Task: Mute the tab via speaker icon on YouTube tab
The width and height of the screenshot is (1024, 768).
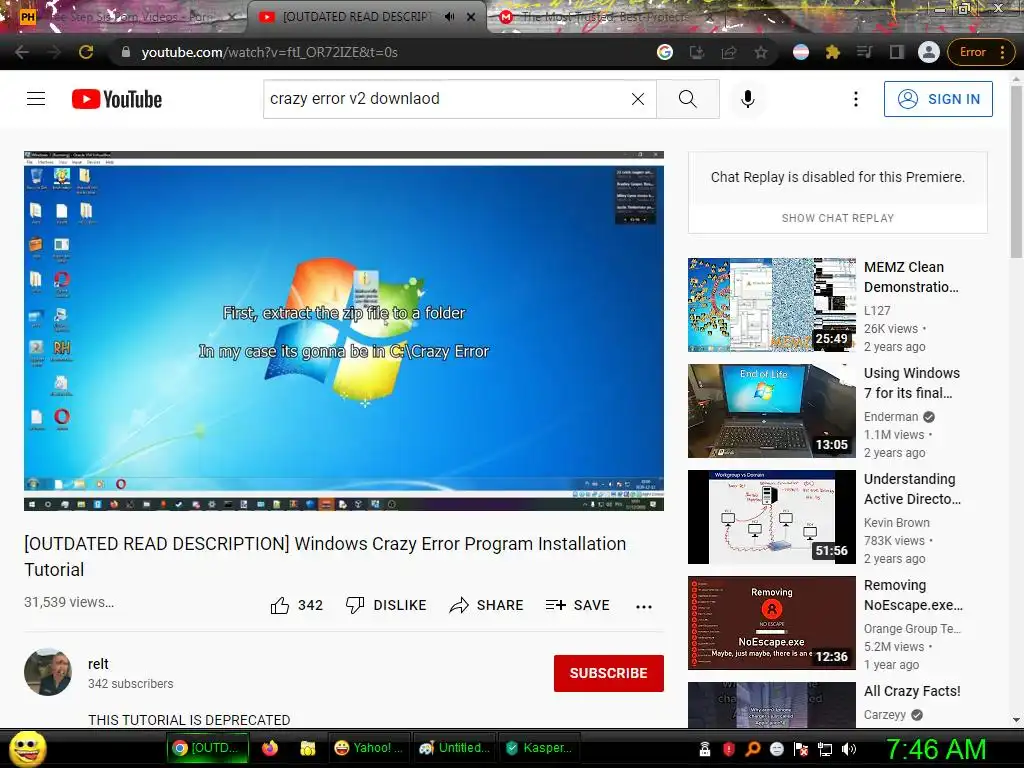Action: (449, 17)
